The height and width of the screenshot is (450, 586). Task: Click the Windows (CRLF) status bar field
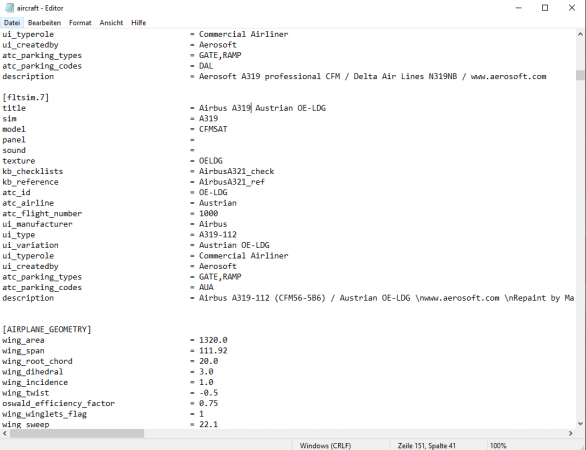(x=326, y=446)
